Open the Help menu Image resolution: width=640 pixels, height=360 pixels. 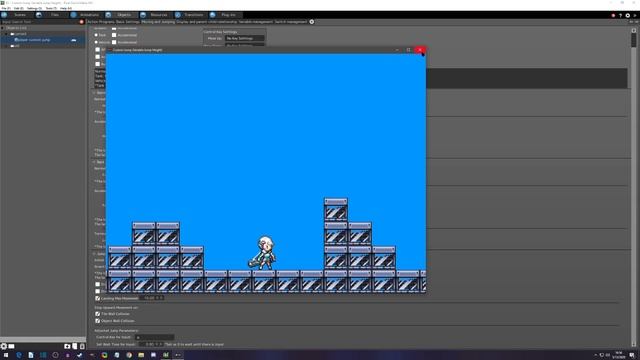(x=66, y=8)
